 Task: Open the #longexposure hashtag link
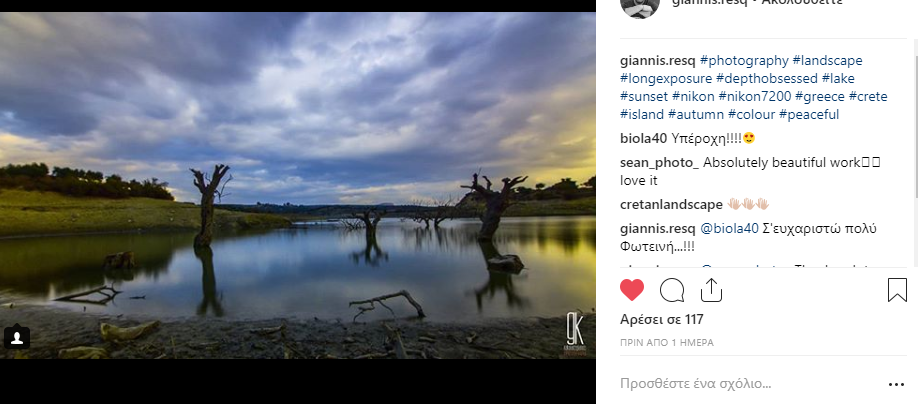pos(666,78)
